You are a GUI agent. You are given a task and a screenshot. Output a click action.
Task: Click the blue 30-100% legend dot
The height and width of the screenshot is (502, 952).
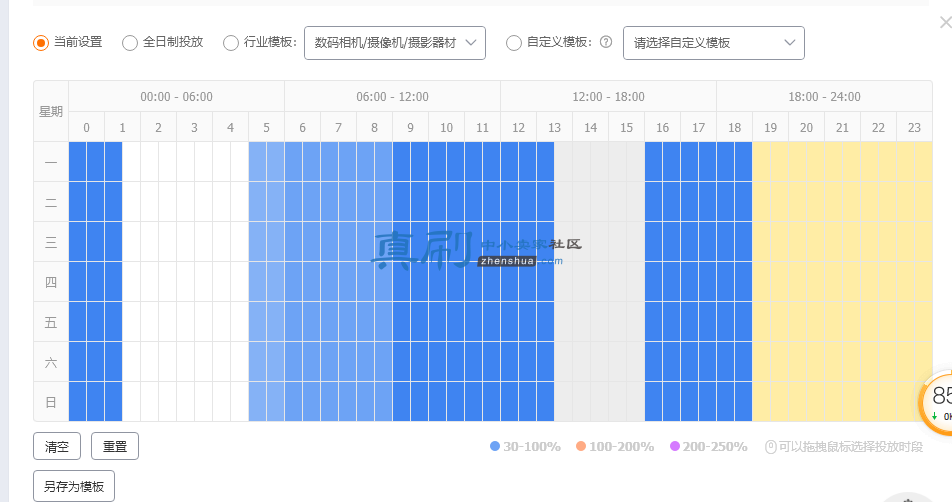[495, 446]
